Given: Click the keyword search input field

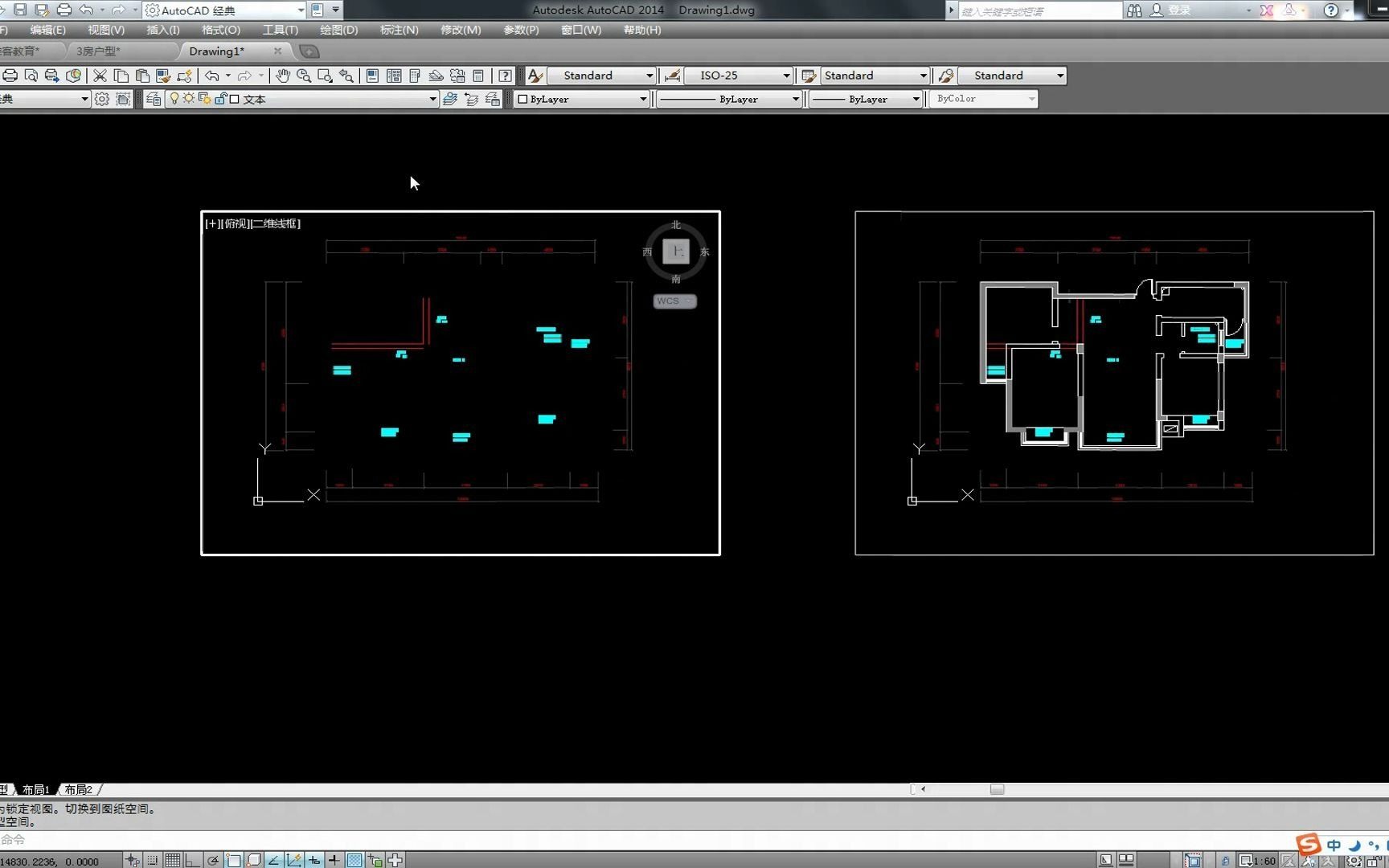Looking at the screenshot, I should (1040, 10).
